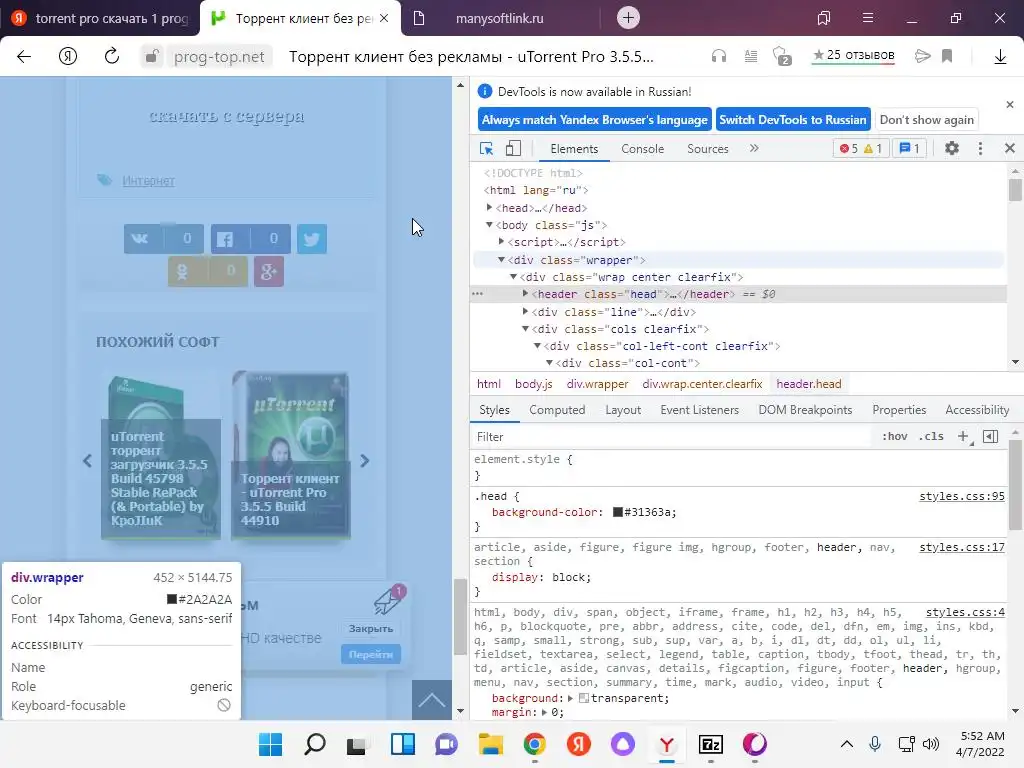The height and width of the screenshot is (768, 1024).
Task: Toggle the :hov element state panel
Action: coord(895,436)
